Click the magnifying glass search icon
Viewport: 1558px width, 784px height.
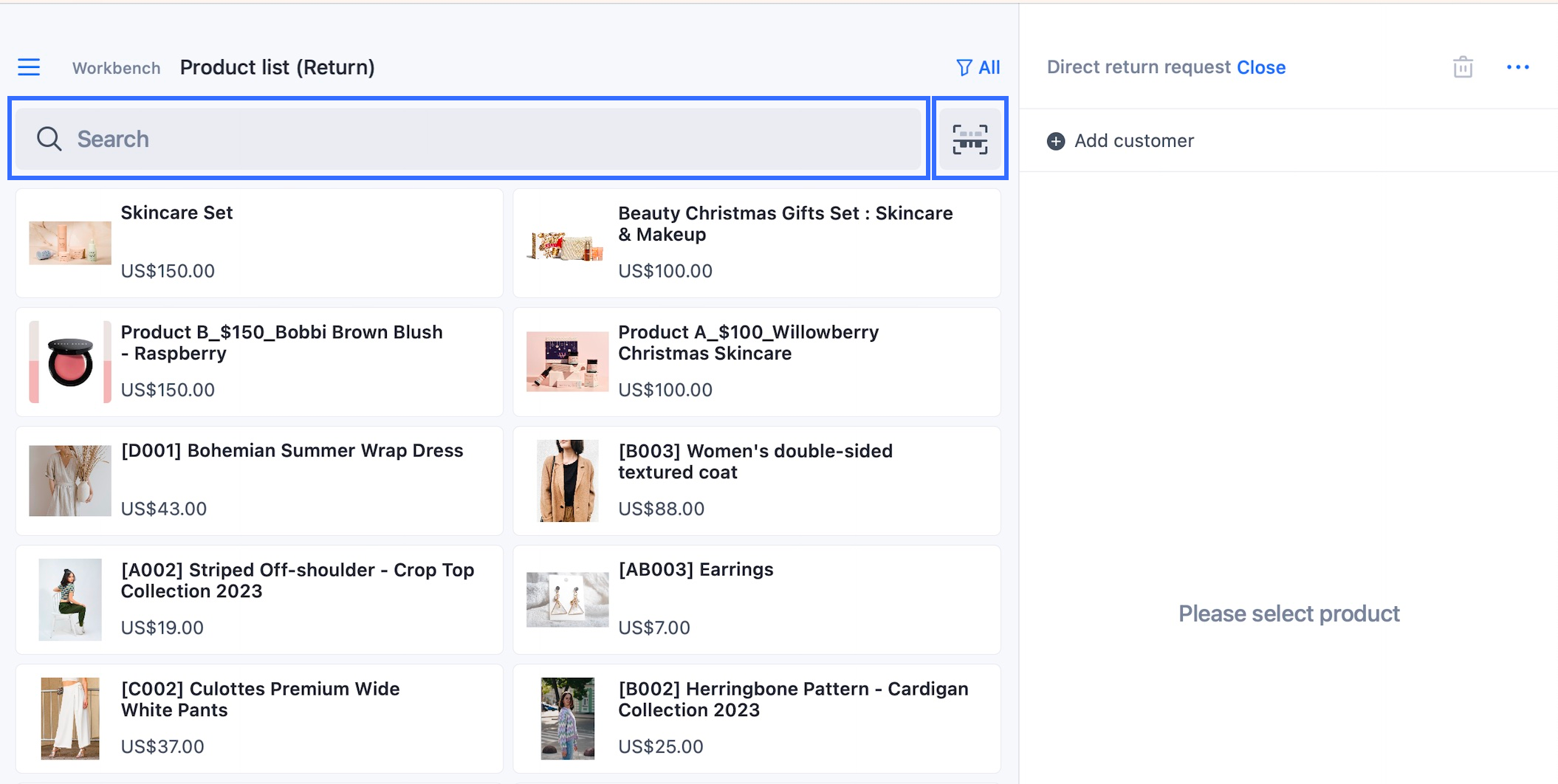pyautogui.click(x=49, y=139)
